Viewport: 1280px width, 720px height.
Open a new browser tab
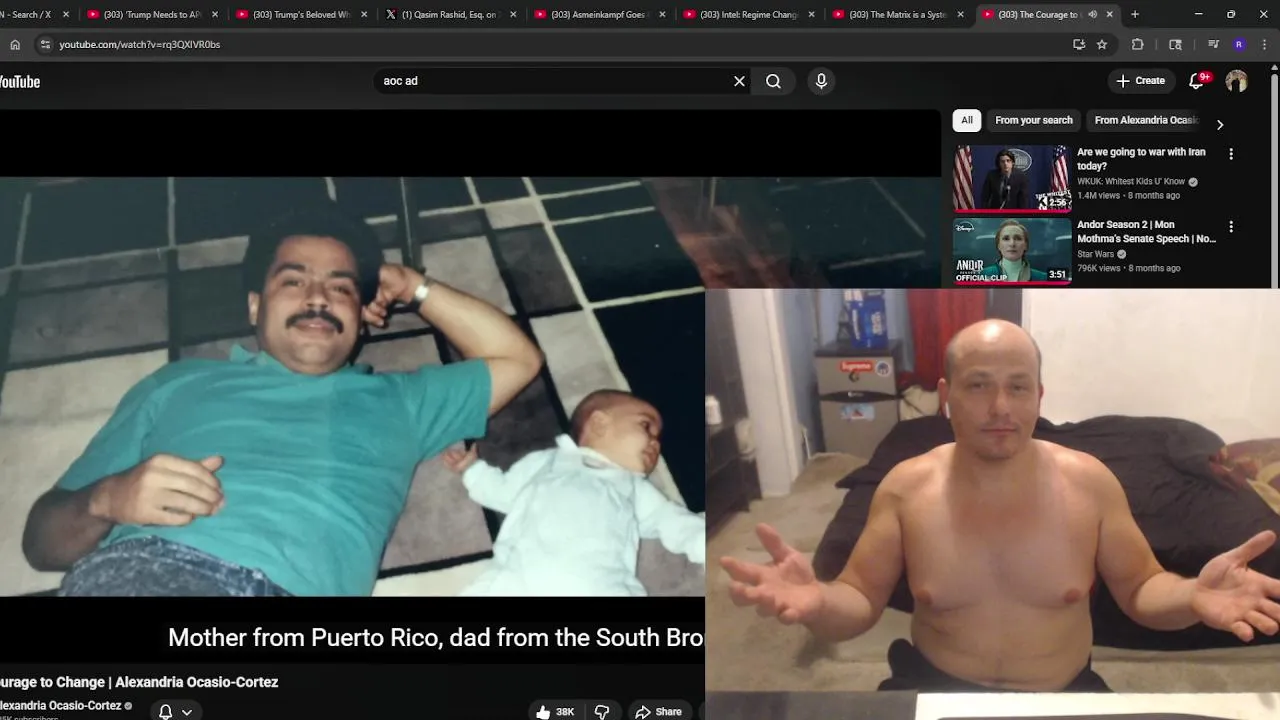[x=1135, y=15]
